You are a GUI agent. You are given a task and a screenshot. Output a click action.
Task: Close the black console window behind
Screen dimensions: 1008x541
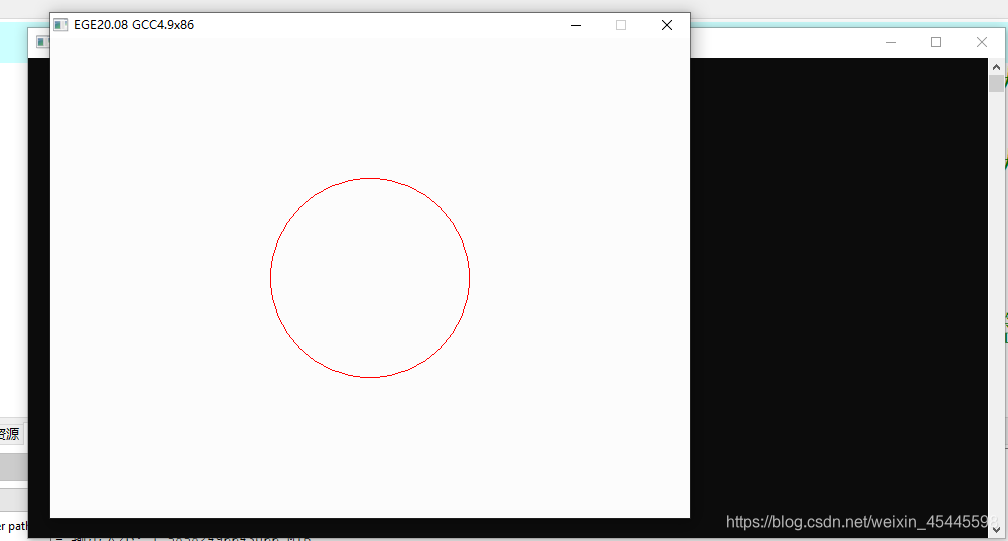[x=982, y=42]
